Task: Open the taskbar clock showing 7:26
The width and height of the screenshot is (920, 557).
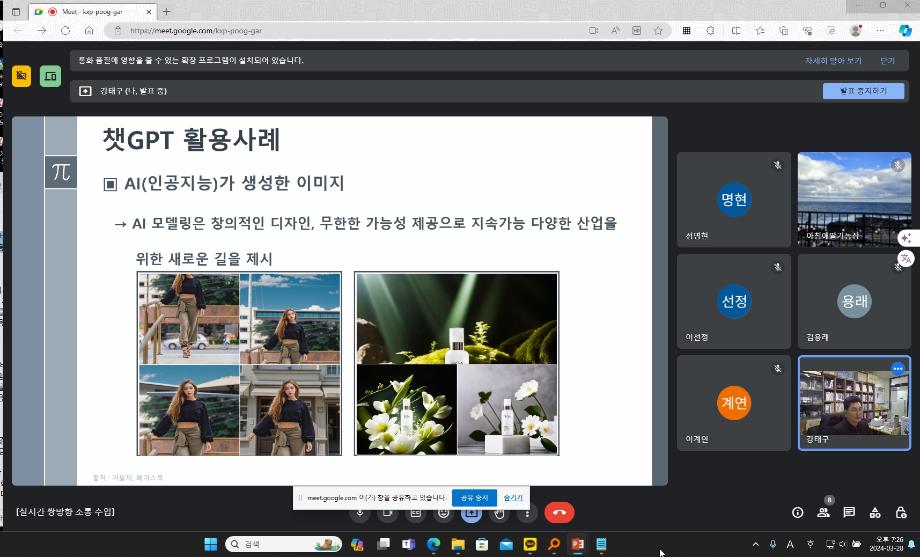Action: 887,544
